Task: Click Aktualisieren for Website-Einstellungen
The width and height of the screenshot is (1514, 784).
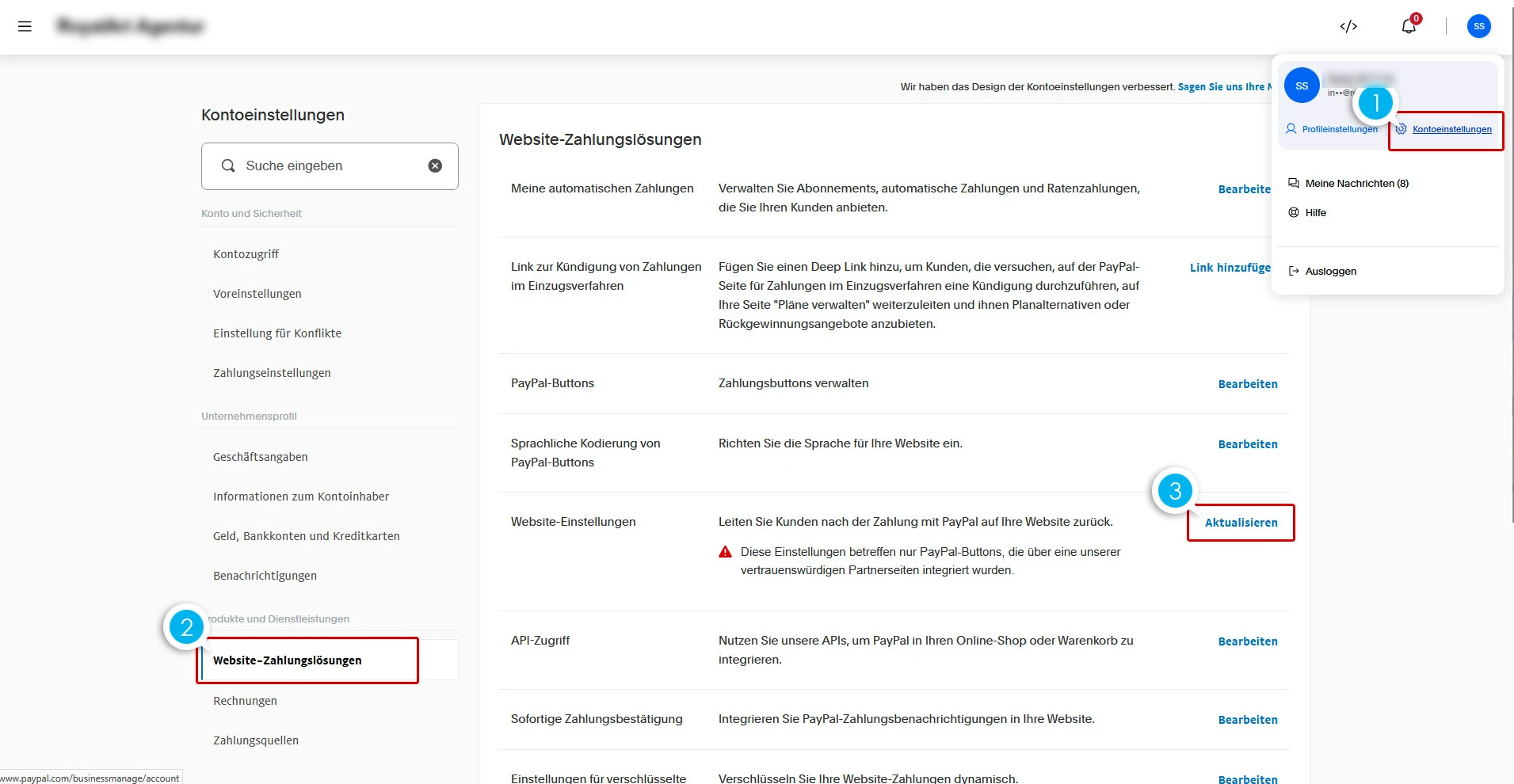Action: click(x=1241, y=523)
